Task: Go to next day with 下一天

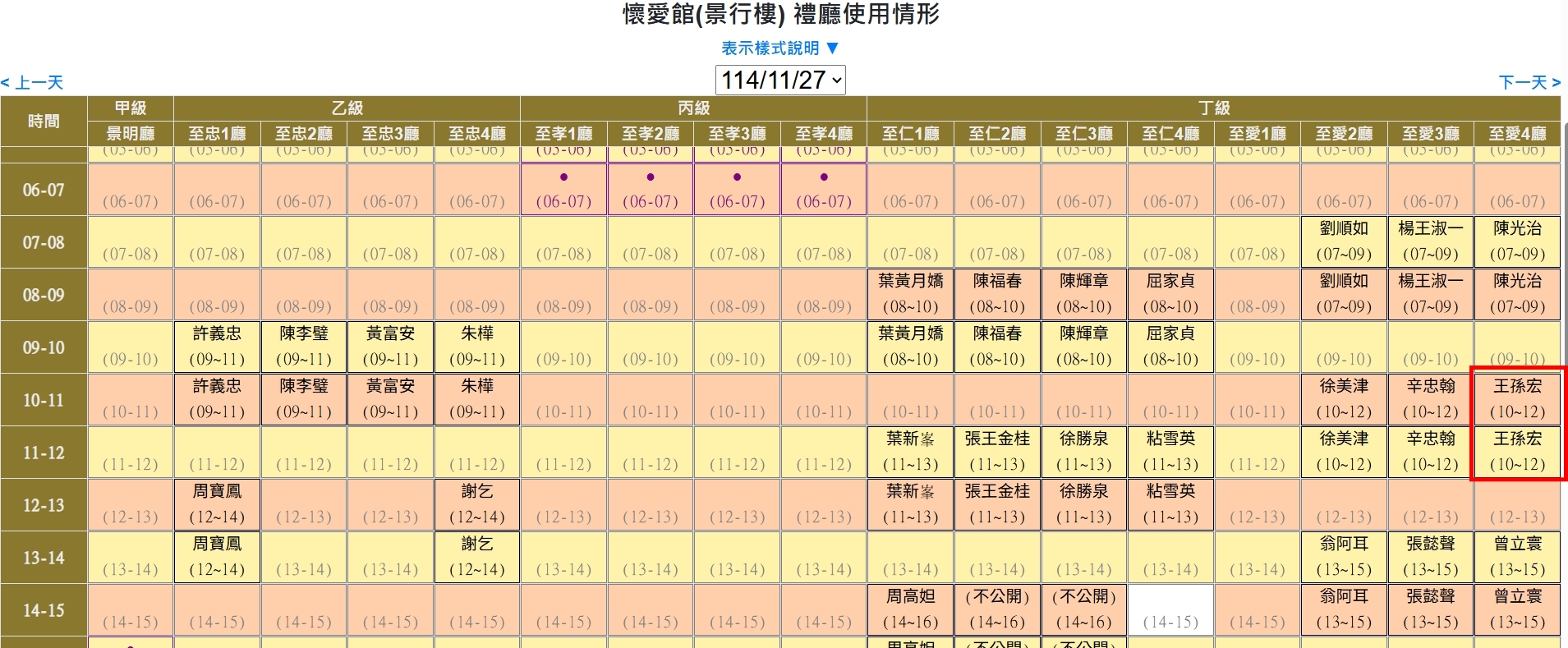Action: click(x=1529, y=83)
